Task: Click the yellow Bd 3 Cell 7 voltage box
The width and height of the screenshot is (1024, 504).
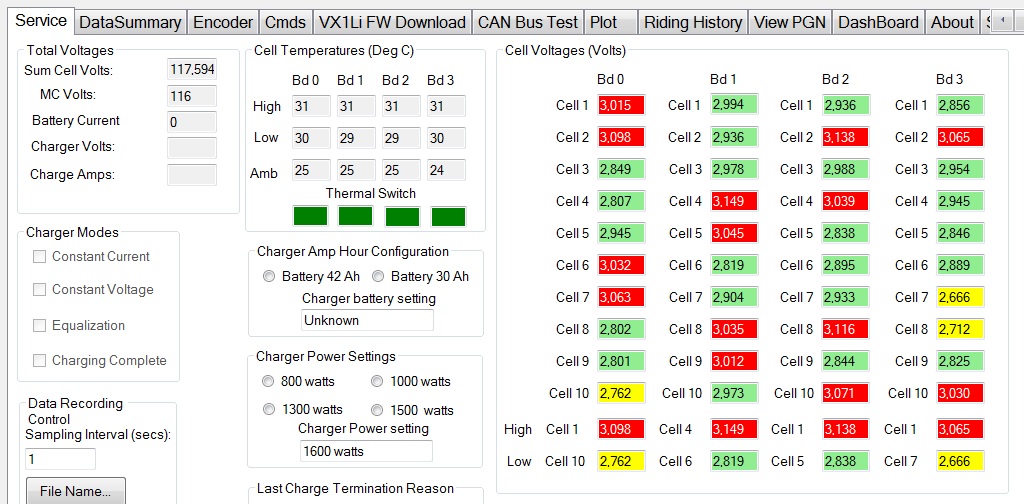Action: pyautogui.click(x=960, y=298)
